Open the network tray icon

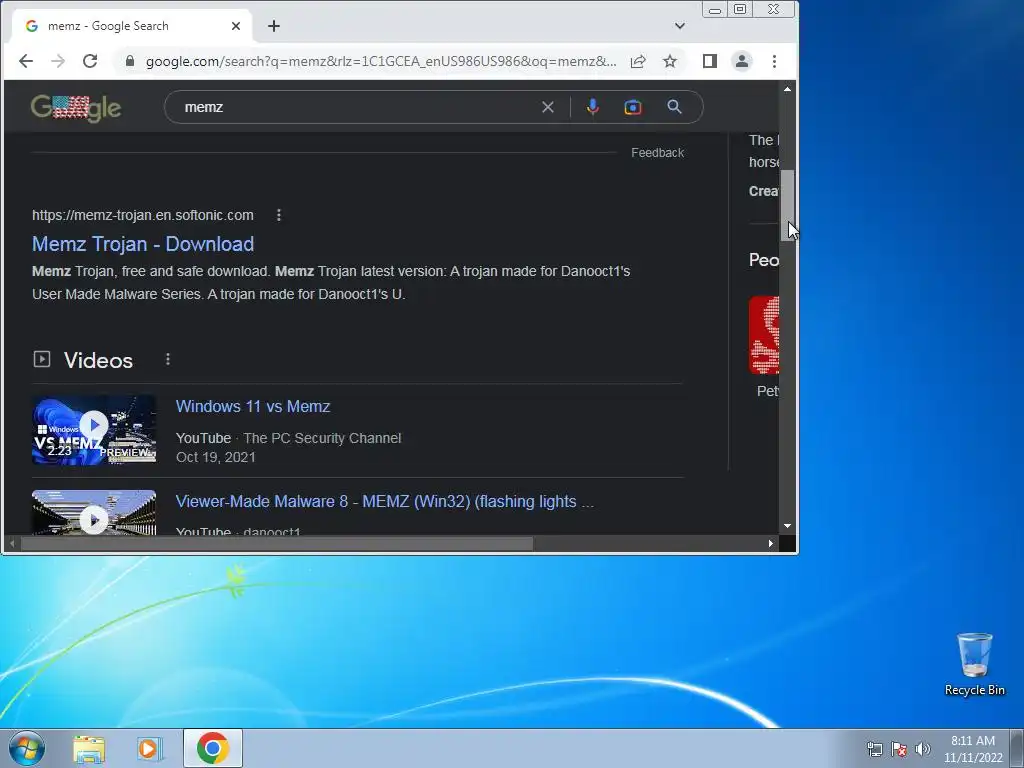[874, 749]
